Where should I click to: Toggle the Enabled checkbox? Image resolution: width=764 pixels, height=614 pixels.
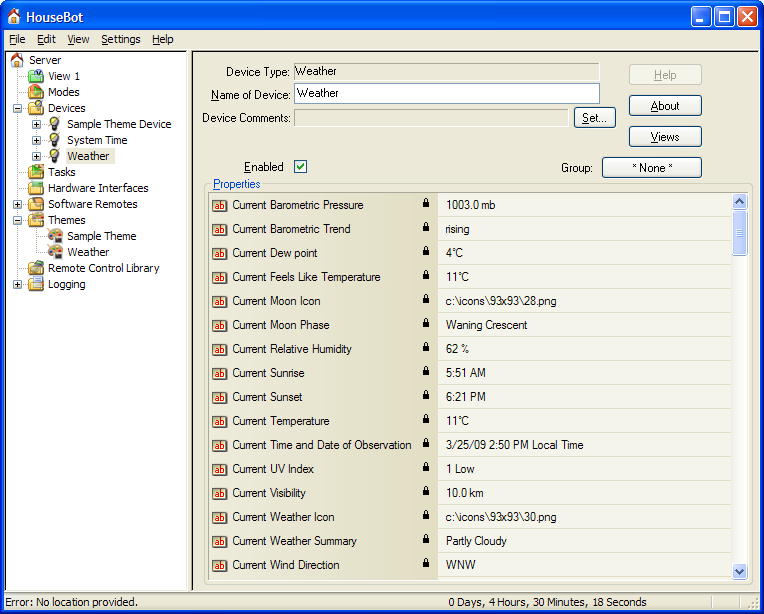(301, 167)
